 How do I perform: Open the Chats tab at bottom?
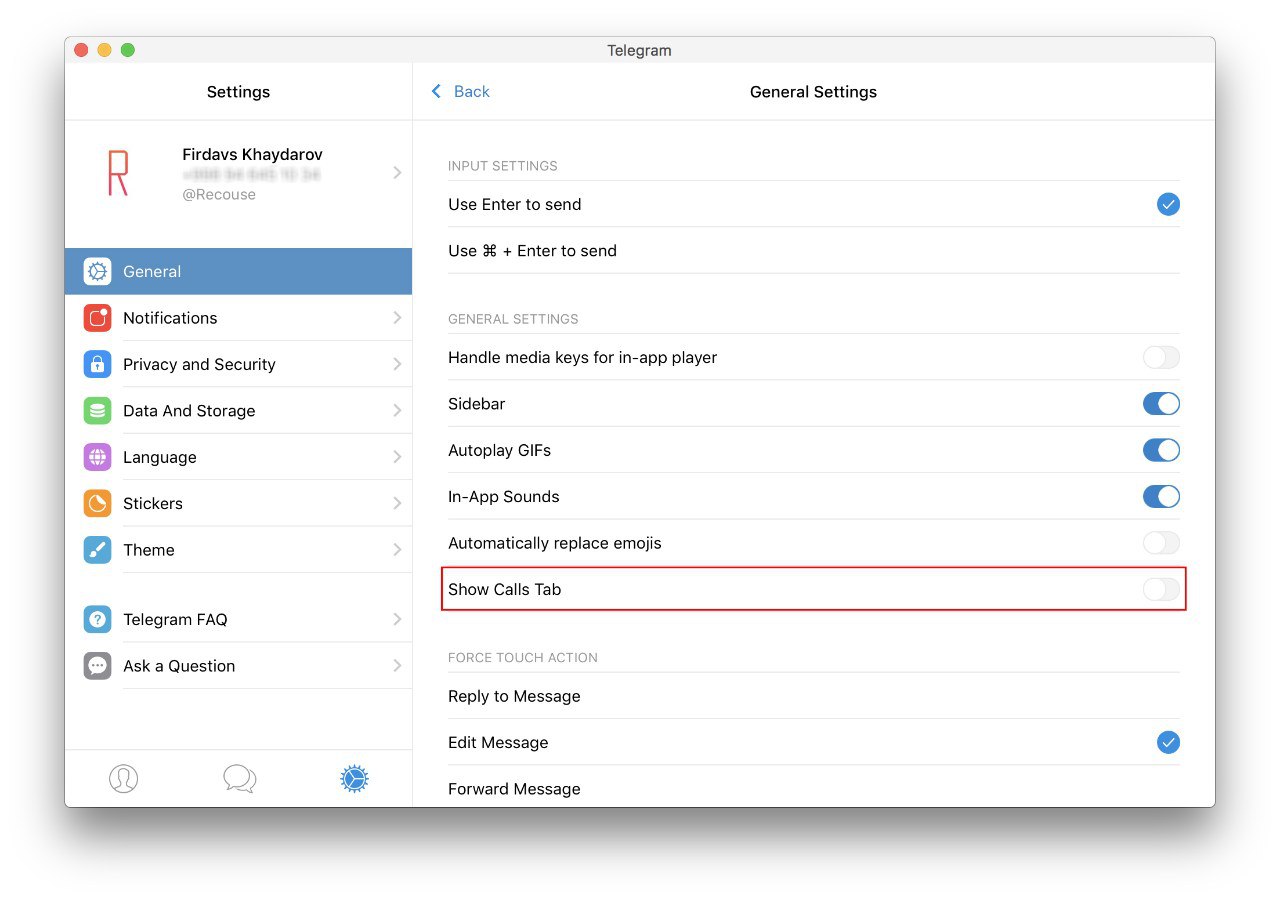click(x=240, y=778)
